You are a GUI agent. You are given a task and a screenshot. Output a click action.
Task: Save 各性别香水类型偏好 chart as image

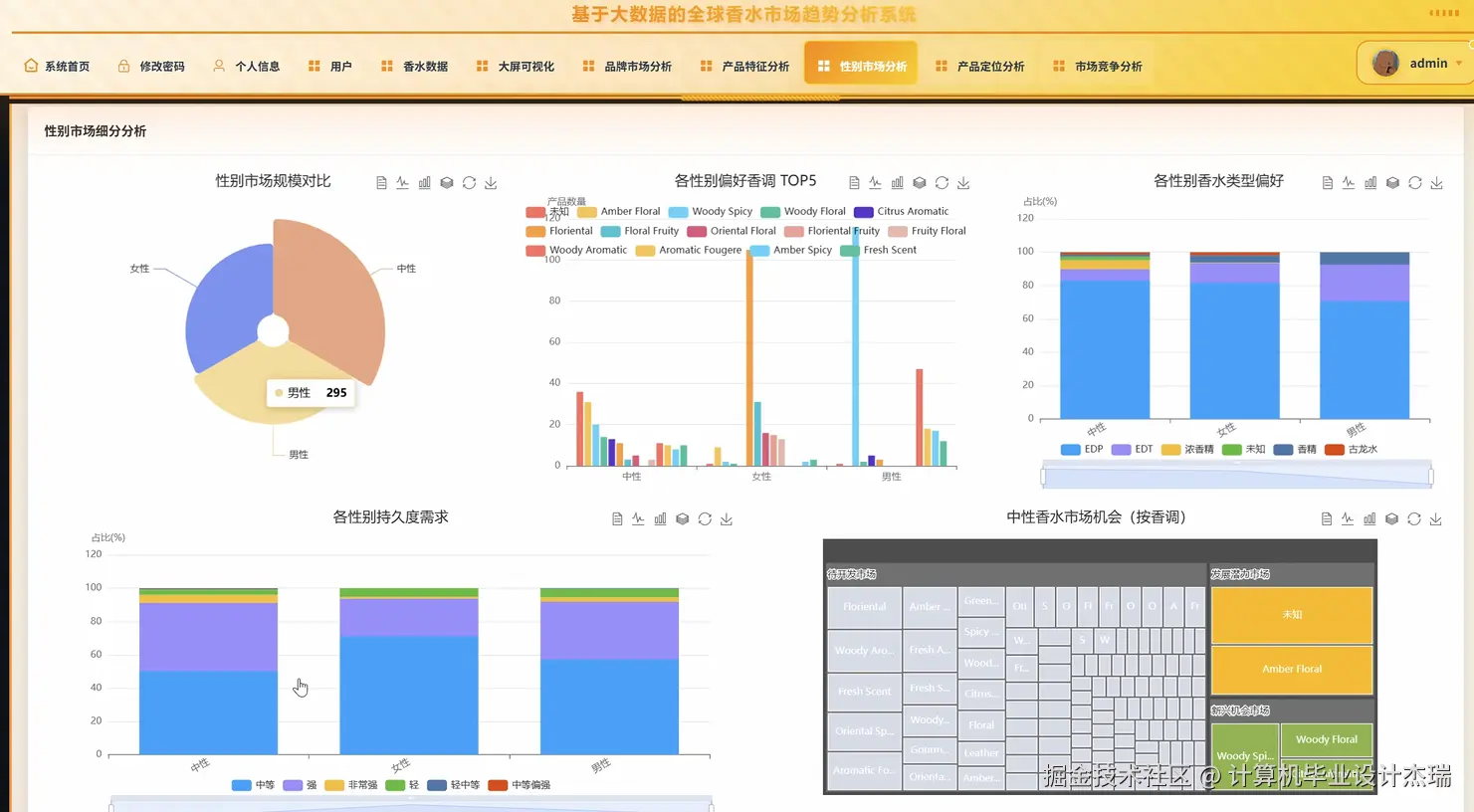coord(1436,183)
